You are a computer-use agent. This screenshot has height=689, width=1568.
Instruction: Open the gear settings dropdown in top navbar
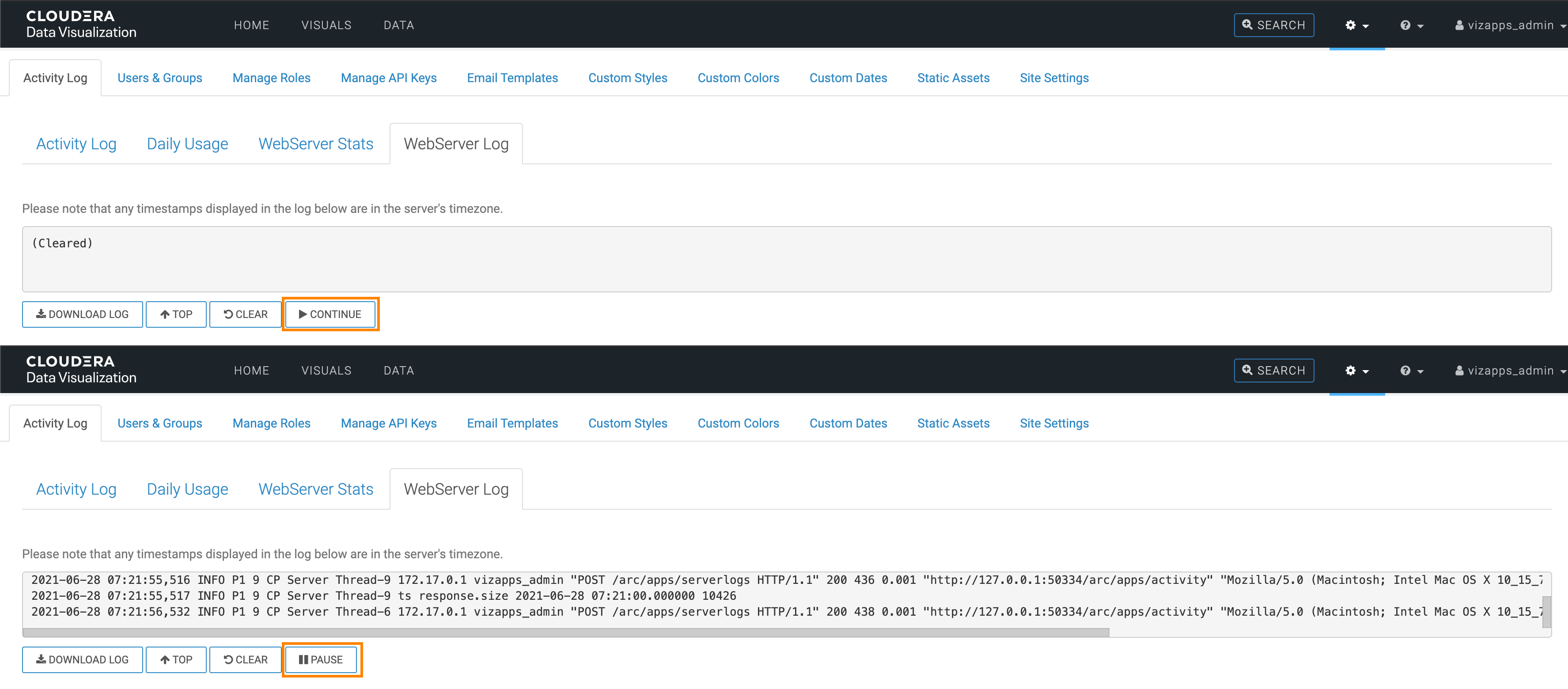point(1356,25)
